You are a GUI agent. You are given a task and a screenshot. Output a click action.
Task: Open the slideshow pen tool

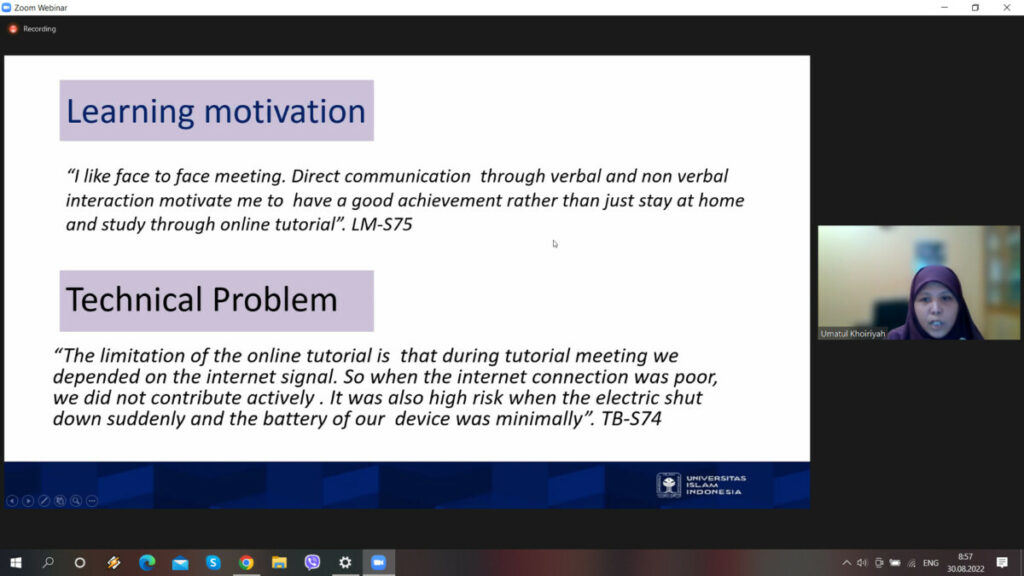pyautogui.click(x=44, y=501)
